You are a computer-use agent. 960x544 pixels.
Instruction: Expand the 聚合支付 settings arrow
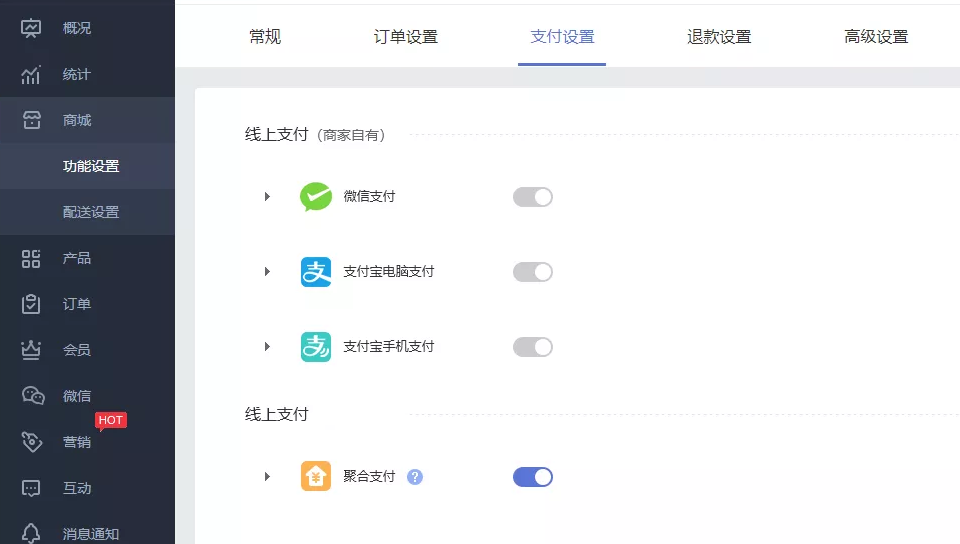pyautogui.click(x=267, y=476)
